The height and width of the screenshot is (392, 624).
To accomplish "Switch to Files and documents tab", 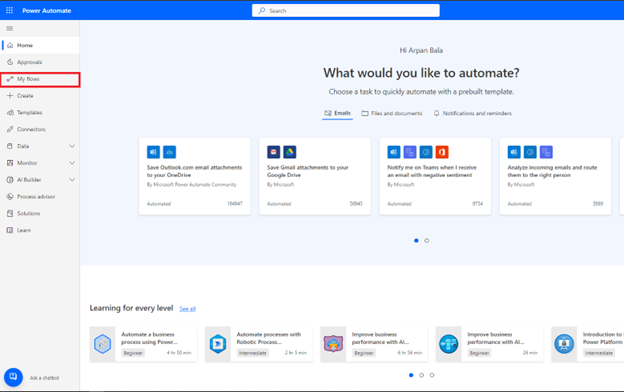I will pyautogui.click(x=392, y=113).
